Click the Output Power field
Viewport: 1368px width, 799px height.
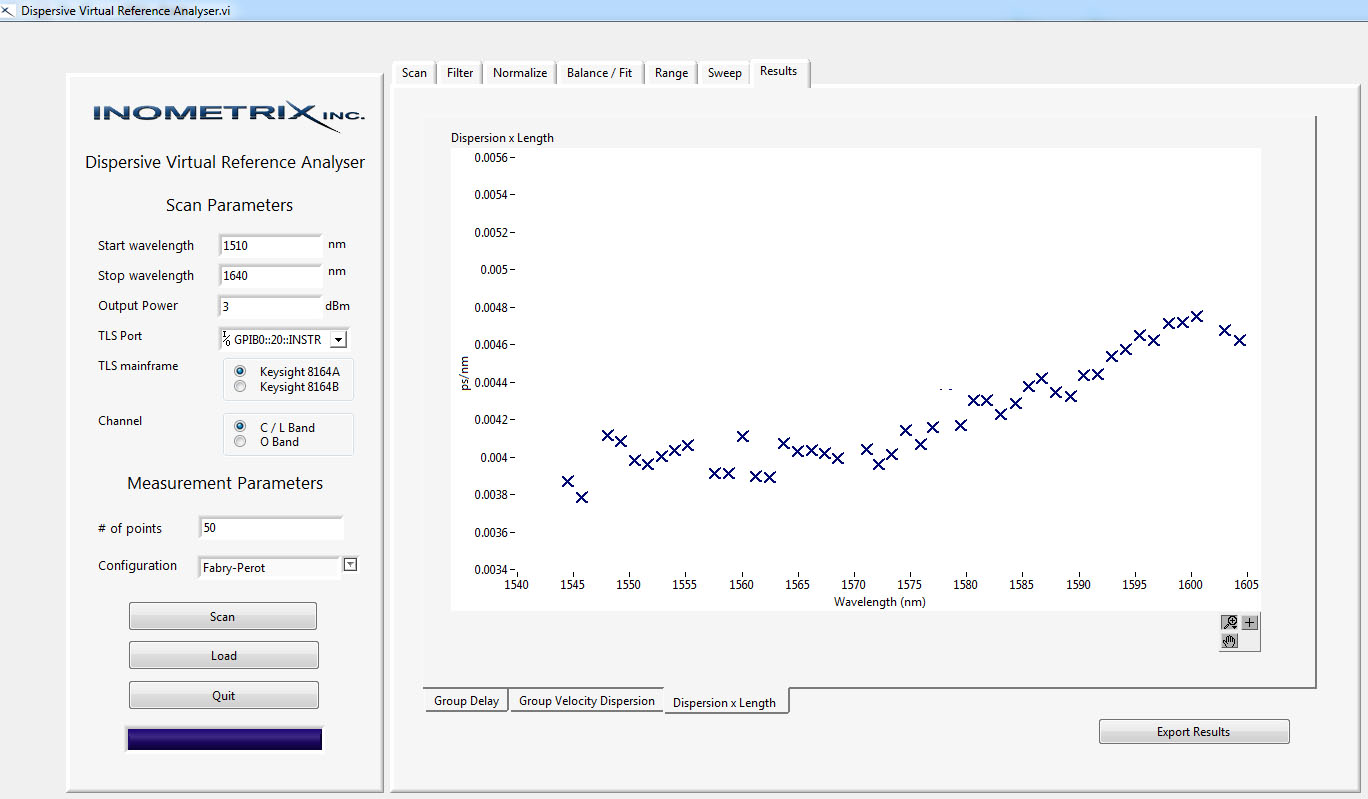270,306
